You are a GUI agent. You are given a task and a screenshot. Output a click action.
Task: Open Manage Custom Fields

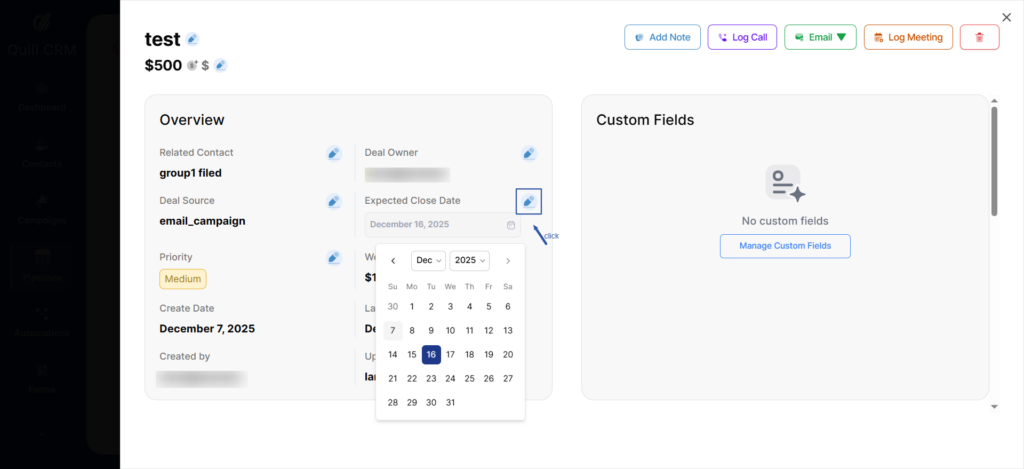point(785,246)
